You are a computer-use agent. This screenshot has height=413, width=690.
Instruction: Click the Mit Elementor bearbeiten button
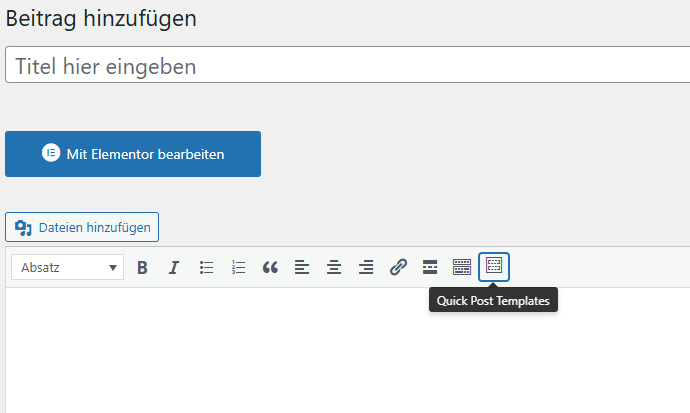(x=133, y=154)
